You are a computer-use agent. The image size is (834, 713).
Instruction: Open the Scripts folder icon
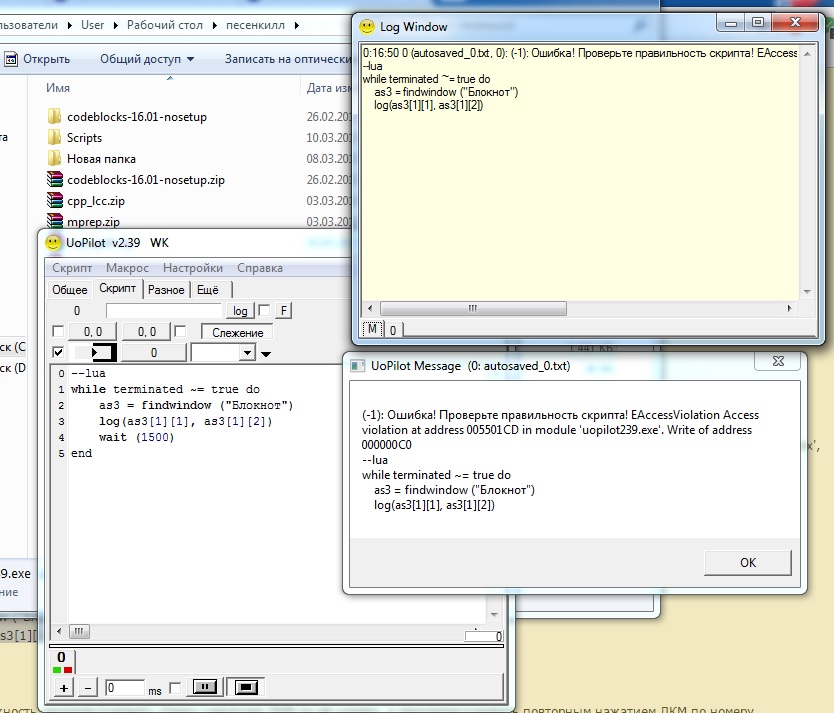(x=55, y=138)
